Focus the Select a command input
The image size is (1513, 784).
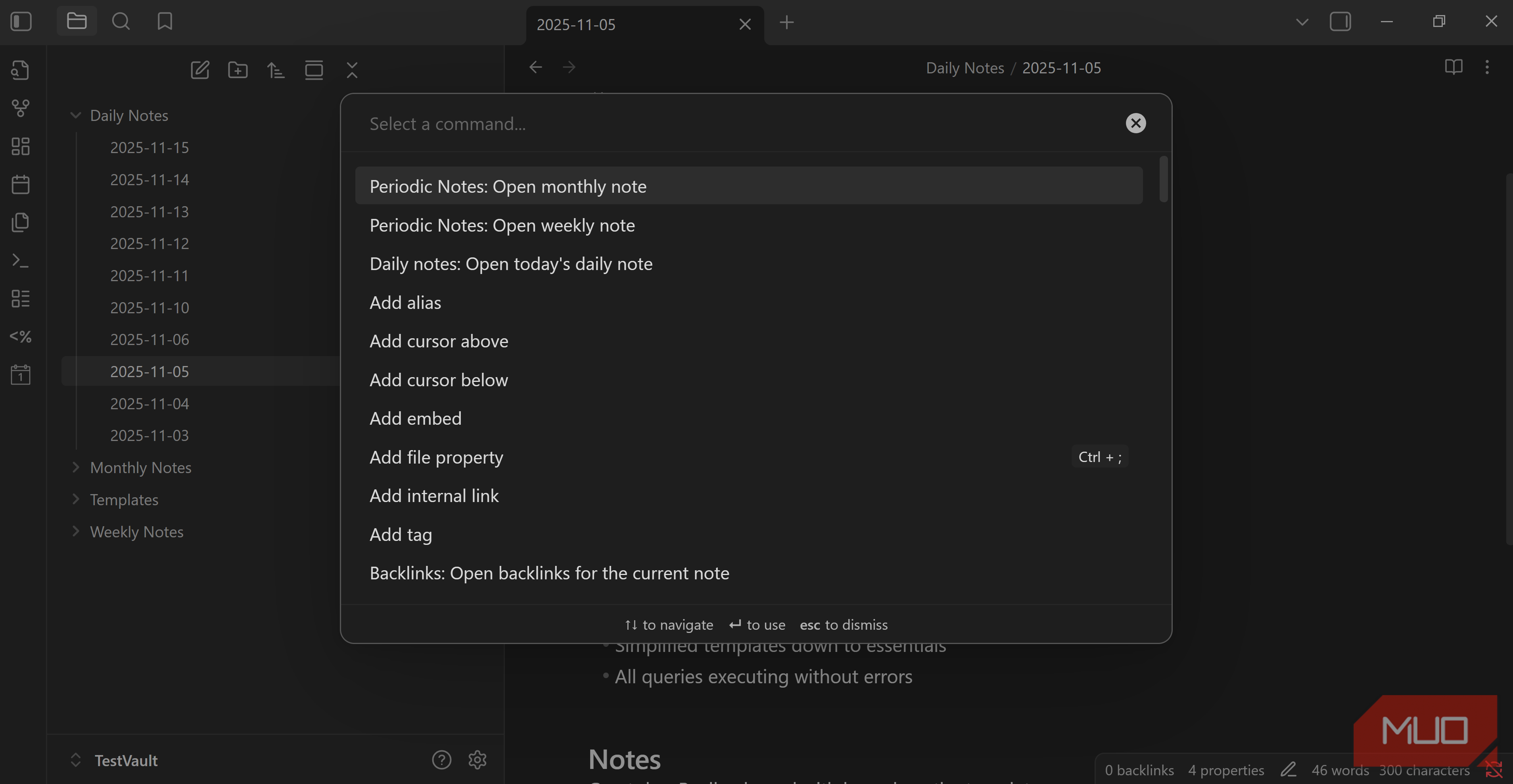tap(740, 124)
